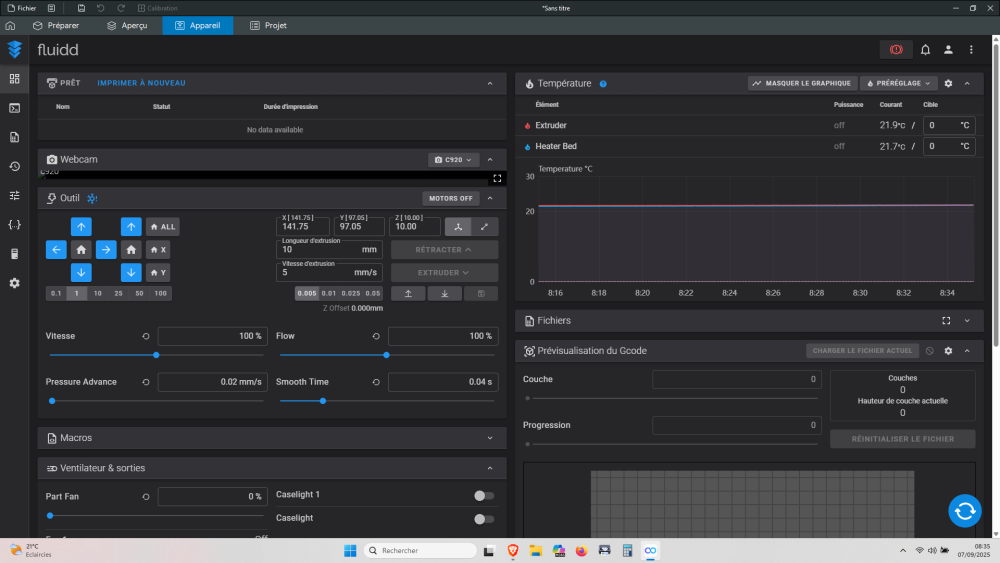The image size is (1000, 563).
Task: Open the Préréglage preset dropdown
Action: pyautogui.click(x=899, y=84)
